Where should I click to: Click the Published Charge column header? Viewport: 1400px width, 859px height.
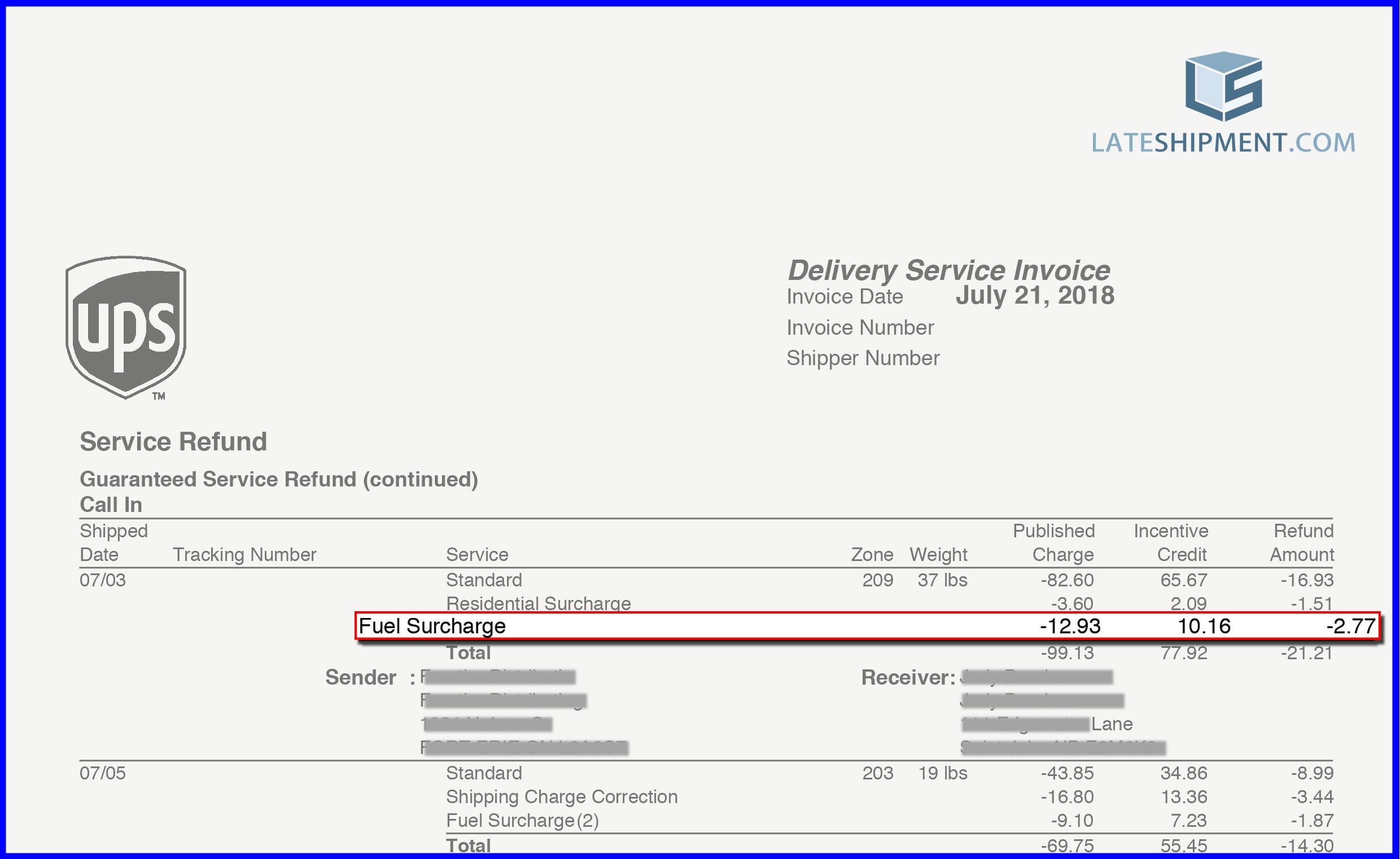(1054, 542)
